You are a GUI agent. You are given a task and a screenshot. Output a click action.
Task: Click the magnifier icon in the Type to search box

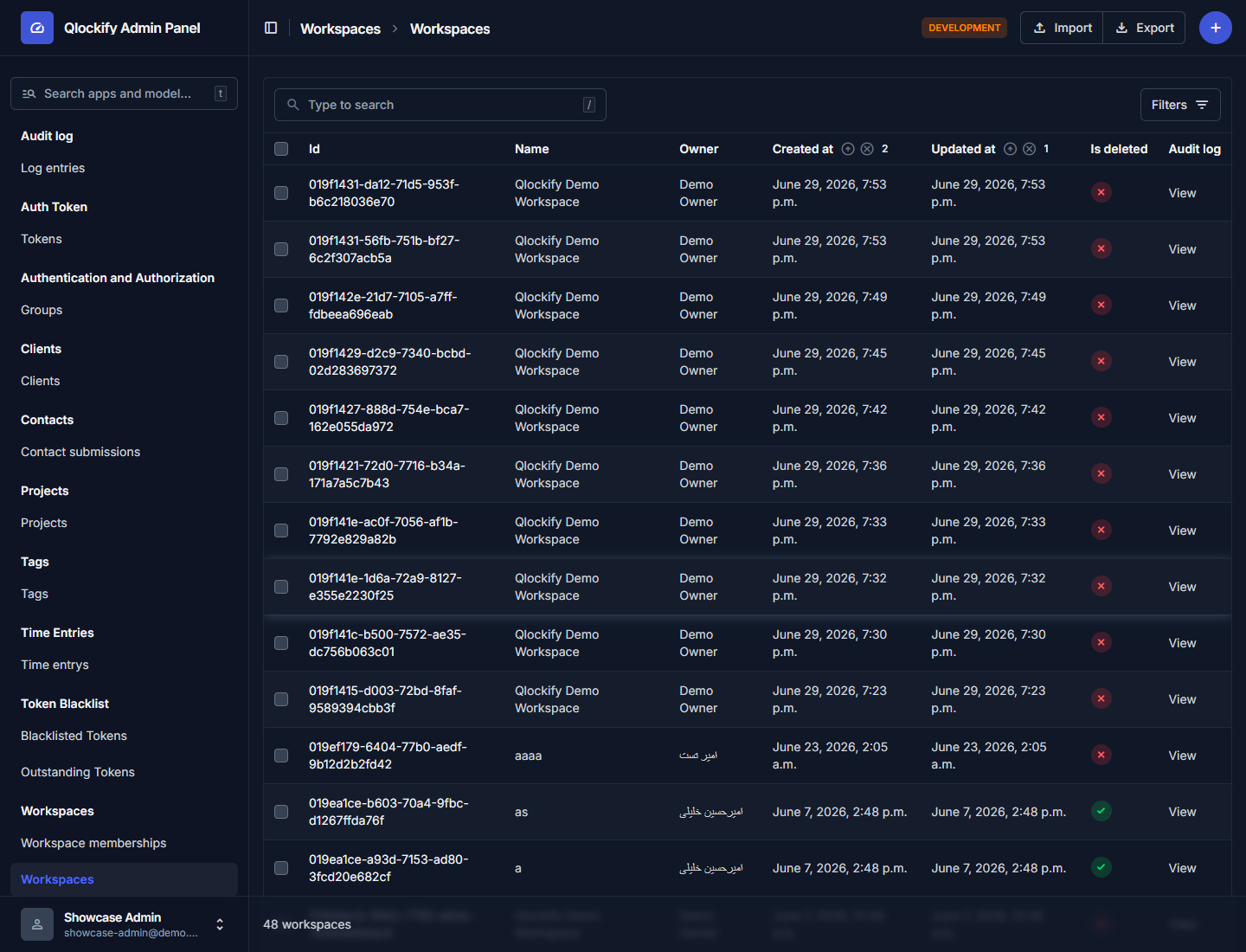[292, 105]
